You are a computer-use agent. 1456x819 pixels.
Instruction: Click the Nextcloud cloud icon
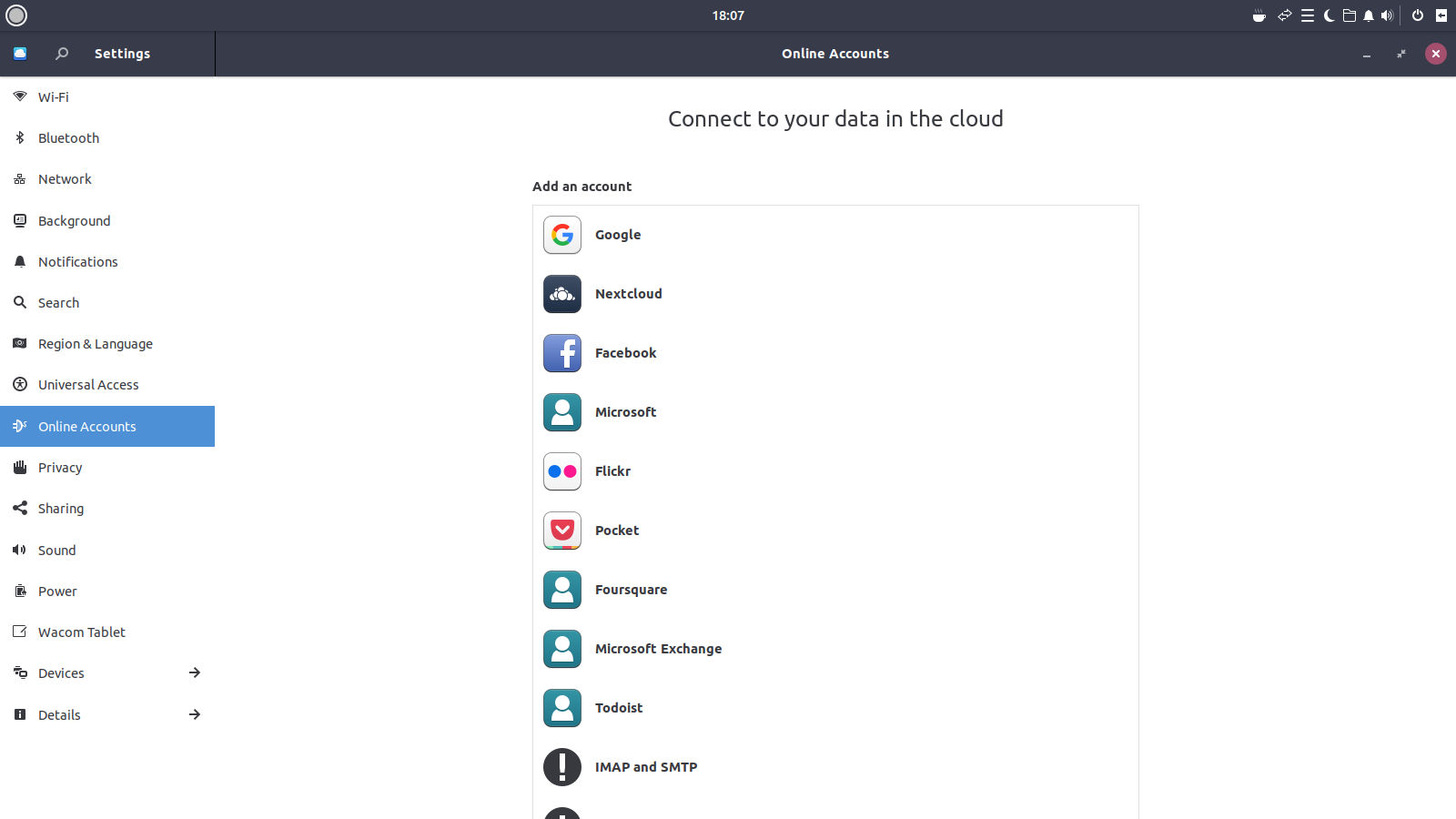(x=562, y=294)
